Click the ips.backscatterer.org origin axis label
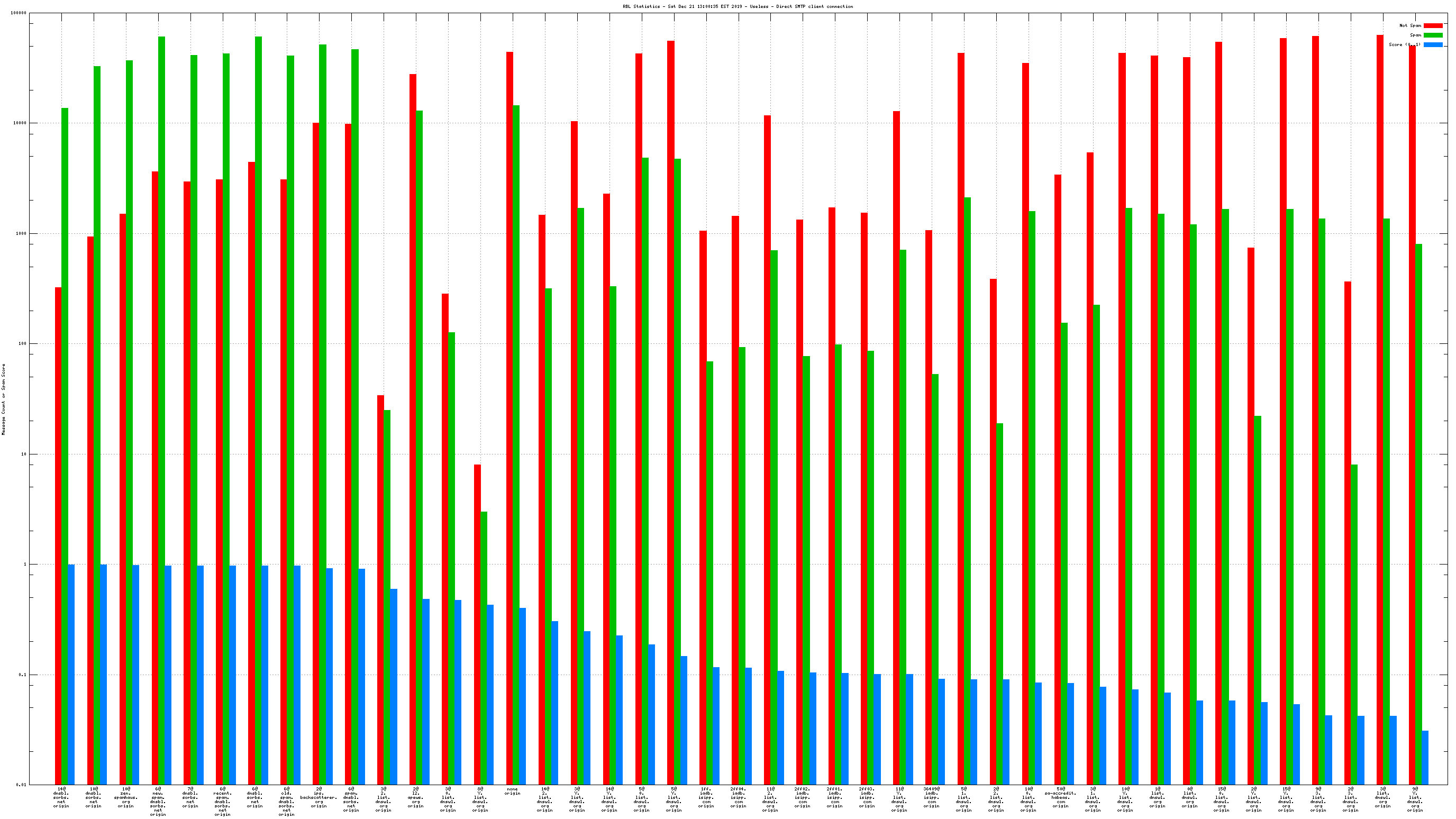Viewport: 1456px width, 819px height. pyautogui.click(x=319, y=797)
